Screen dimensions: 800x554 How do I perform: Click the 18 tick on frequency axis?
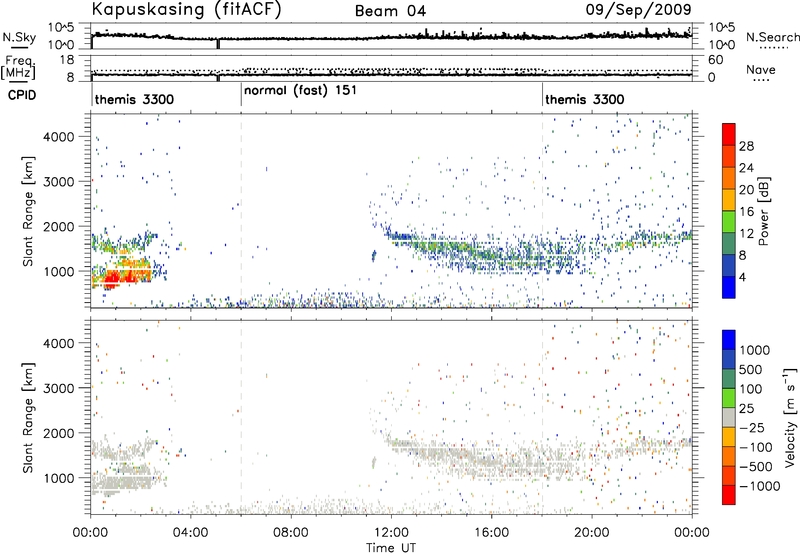tap(67, 60)
